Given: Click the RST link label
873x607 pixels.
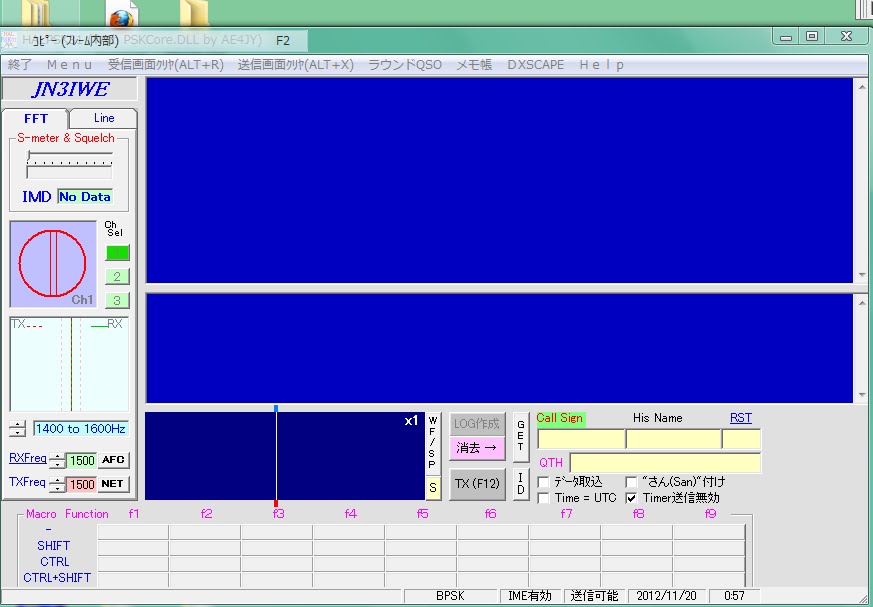Looking at the screenshot, I should point(740,418).
